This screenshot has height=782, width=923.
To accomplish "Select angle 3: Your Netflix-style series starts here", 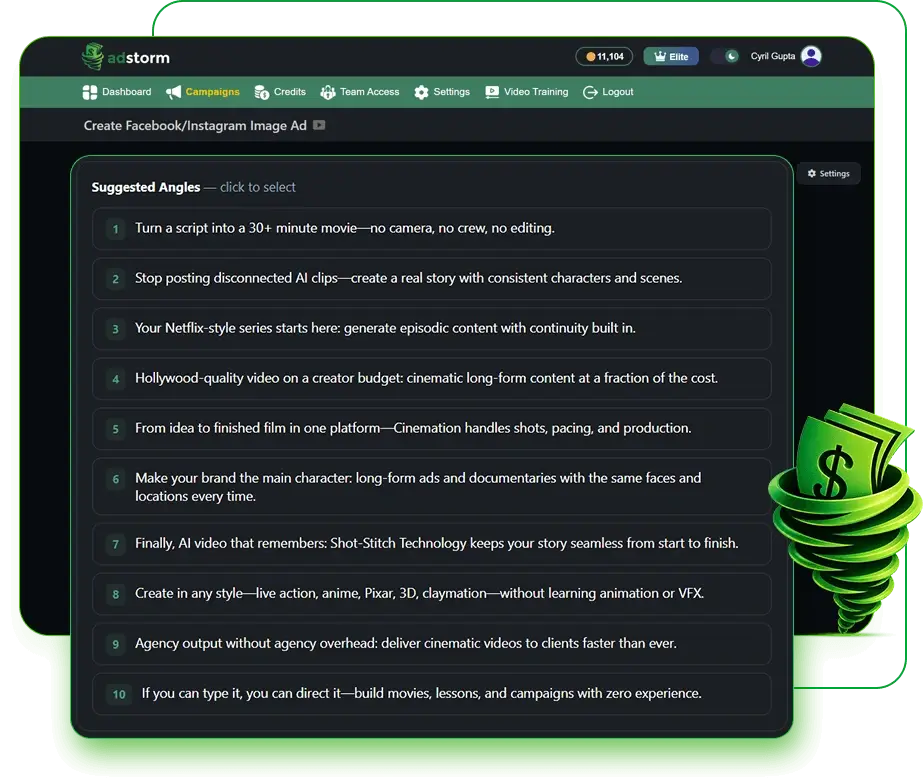I will tap(431, 329).
